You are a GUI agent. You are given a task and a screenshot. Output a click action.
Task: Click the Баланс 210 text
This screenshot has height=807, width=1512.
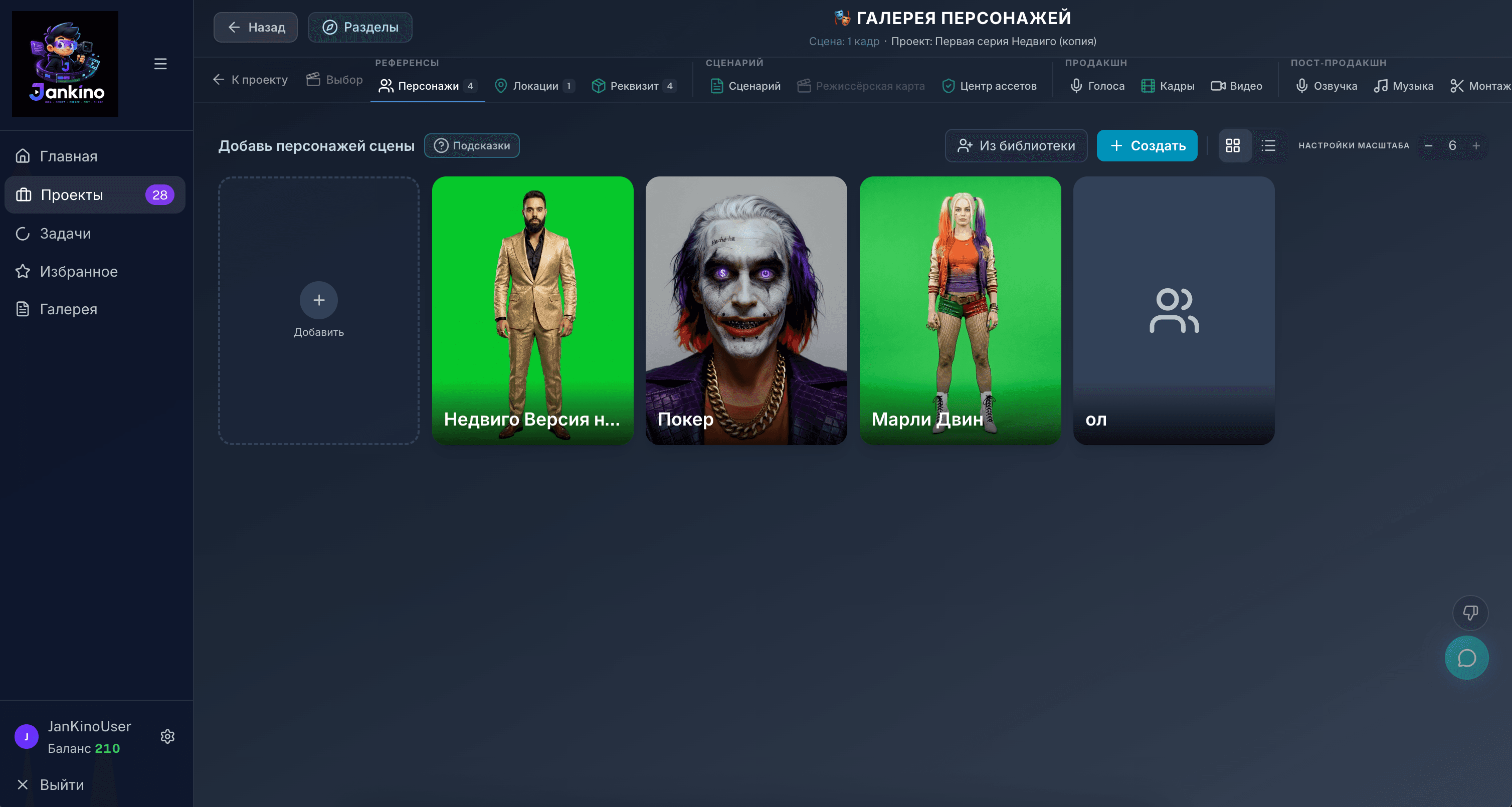point(84,748)
